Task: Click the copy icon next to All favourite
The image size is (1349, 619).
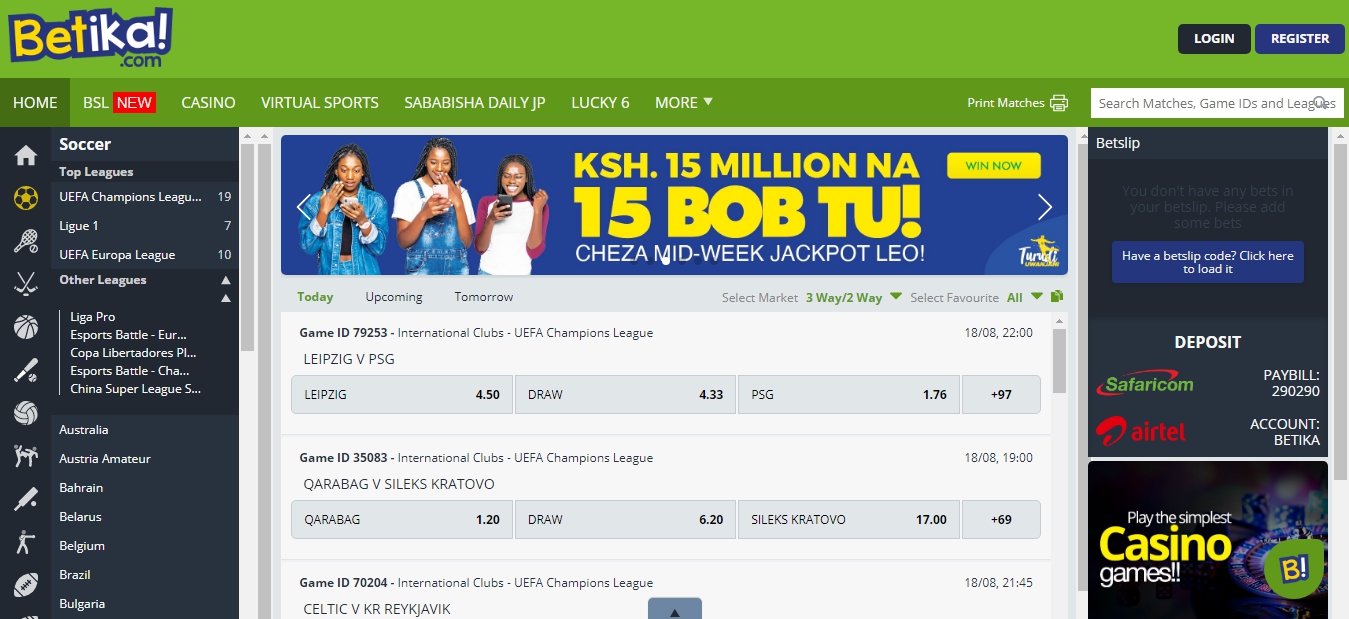Action: 1057,296
